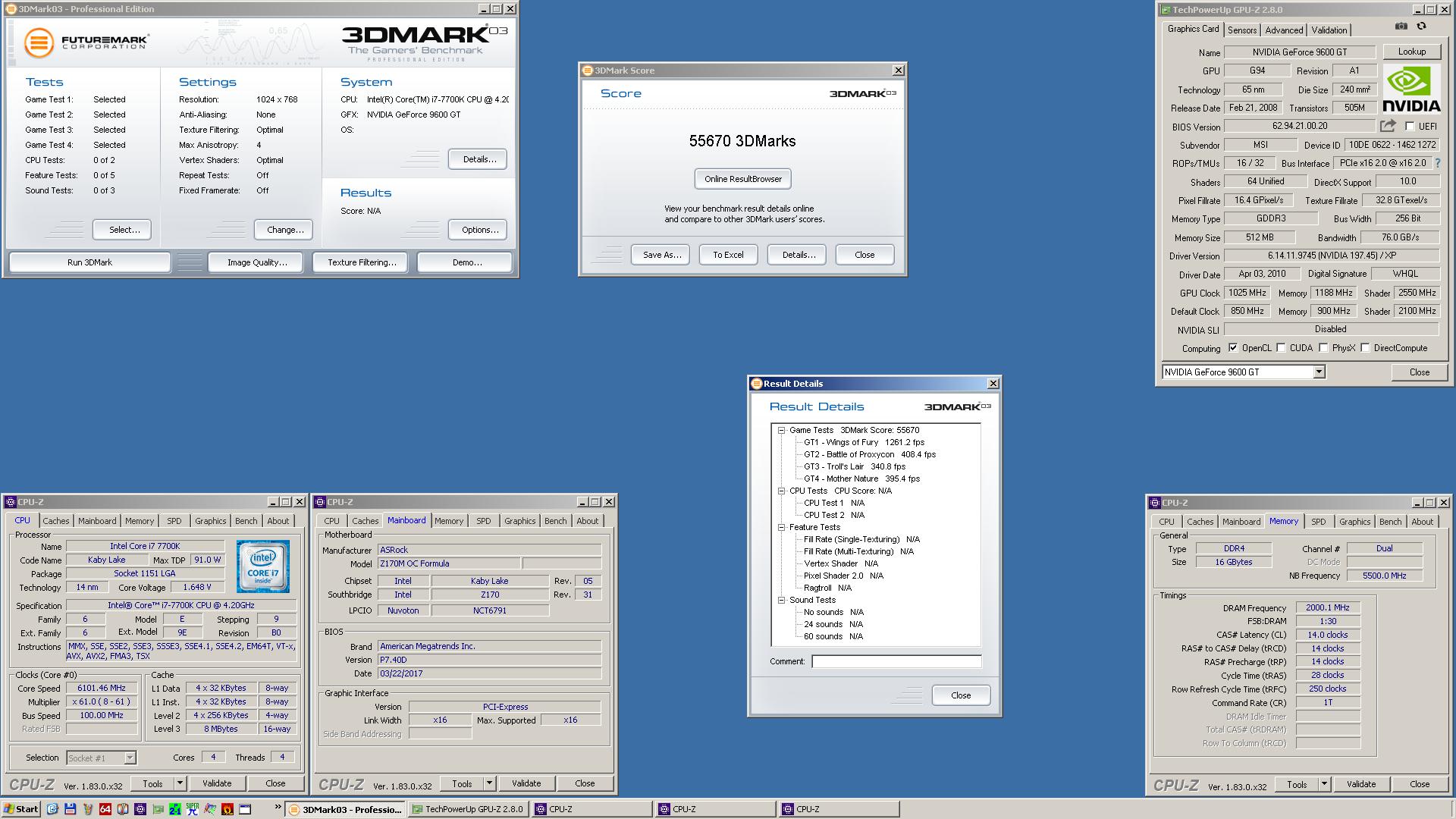The image size is (1456, 819).
Task: Open the GPU selection dropdown in GPU-Z
Action: [1319, 372]
